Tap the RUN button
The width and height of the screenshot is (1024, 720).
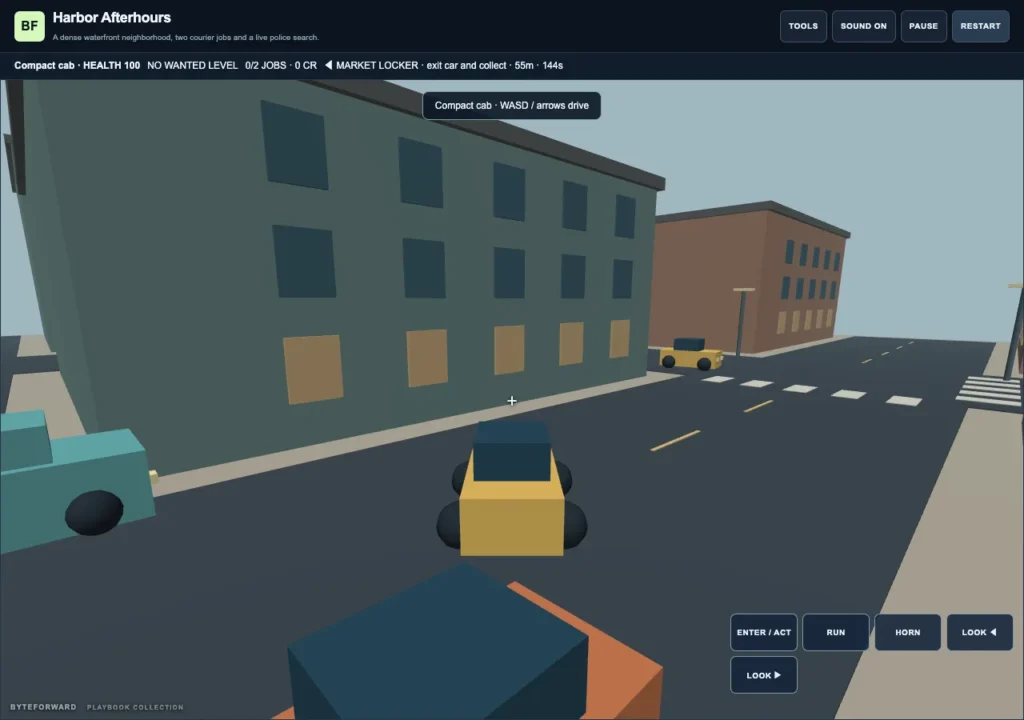(835, 632)
